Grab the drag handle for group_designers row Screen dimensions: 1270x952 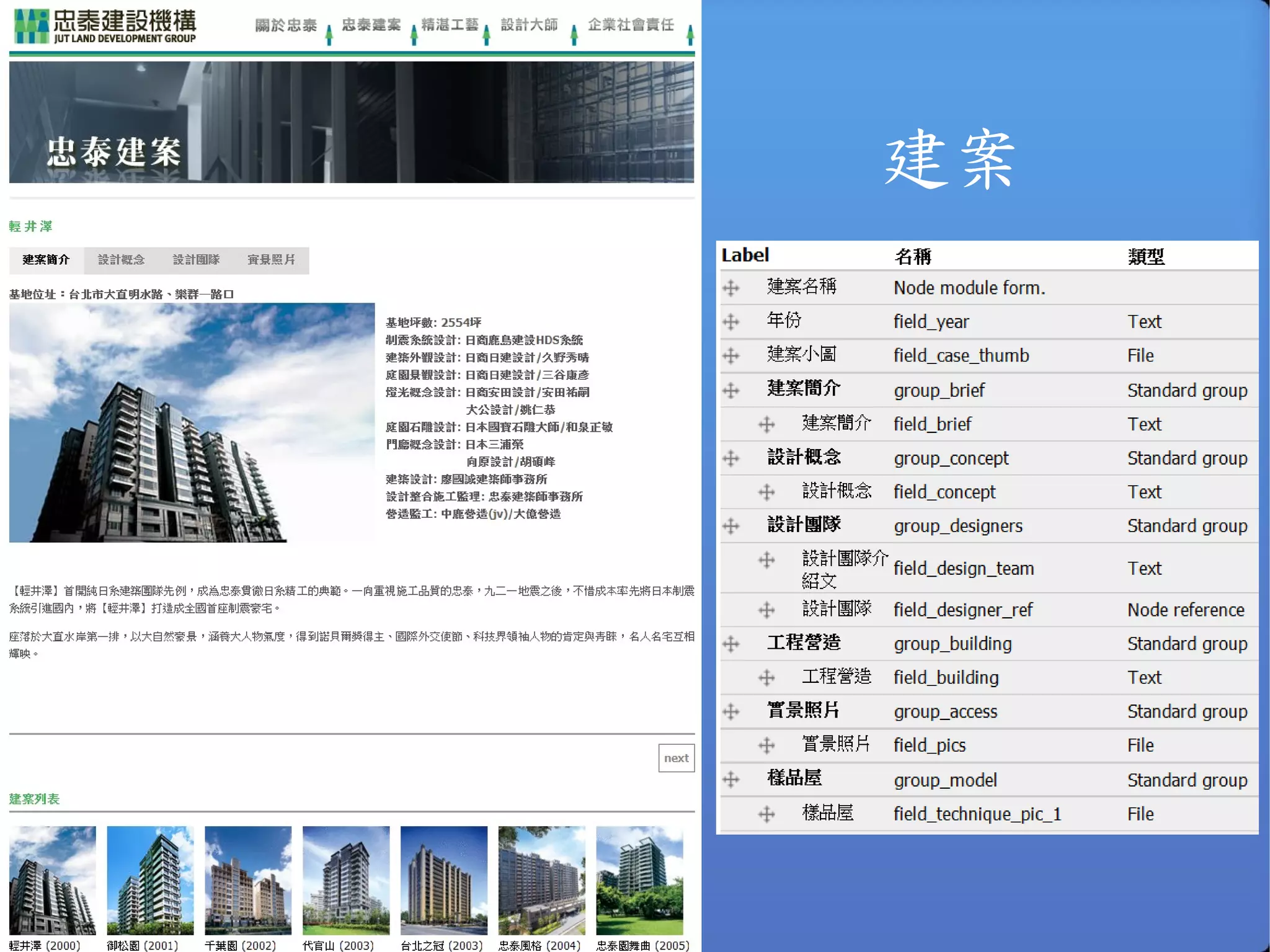click(731, 526)
